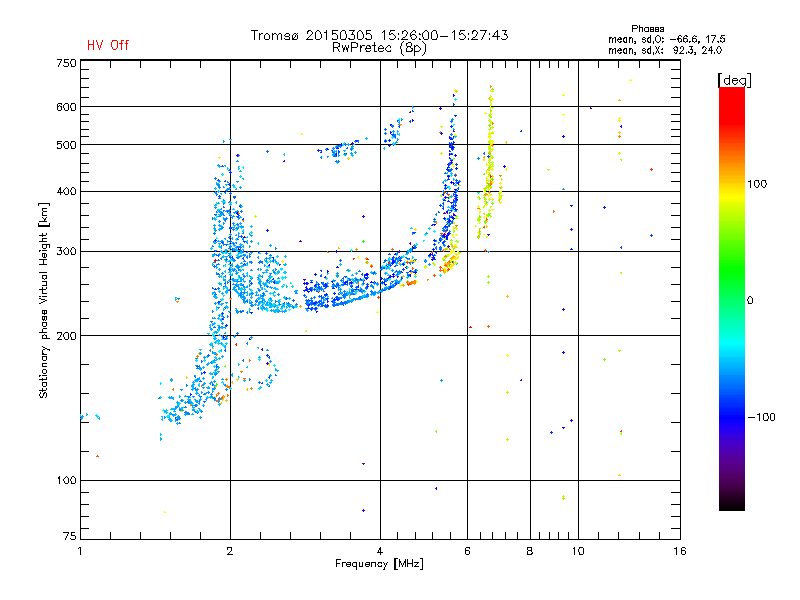Click the 'Frequency [MHz]' axis title

click(x=379, y=564)
